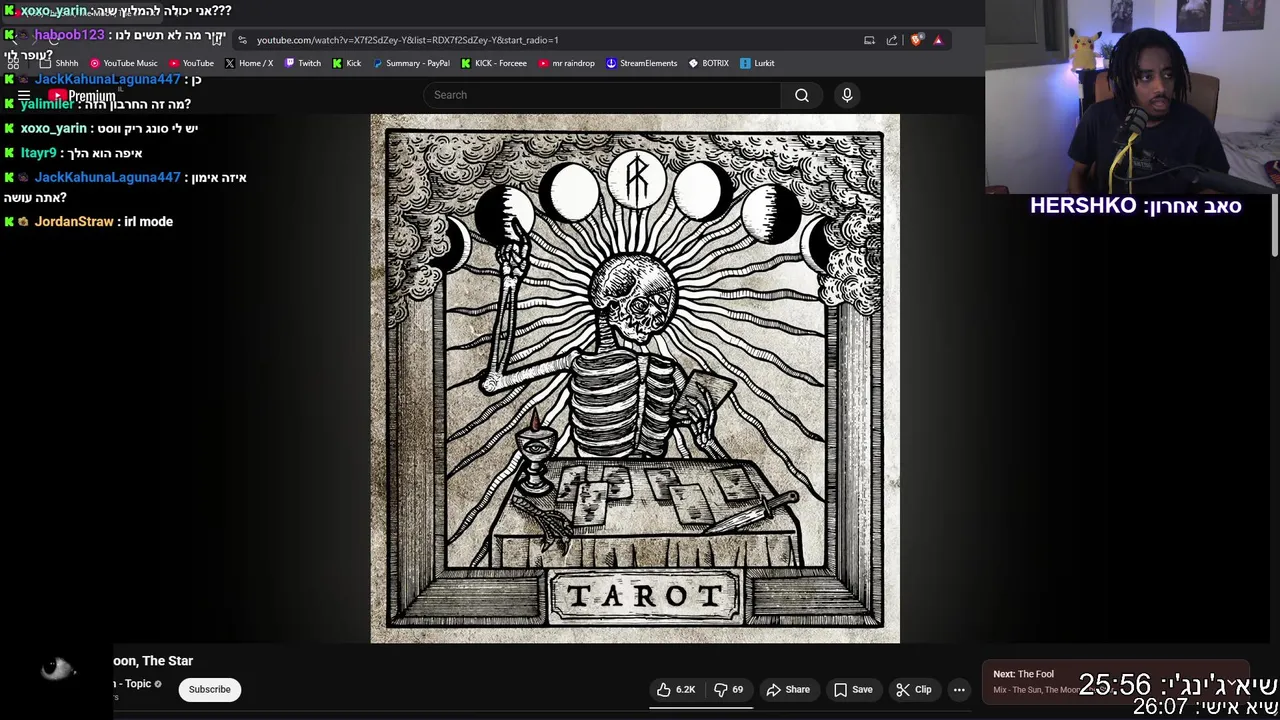
Task: Click the browser address bar URL
Action: [x=407, y=40]
